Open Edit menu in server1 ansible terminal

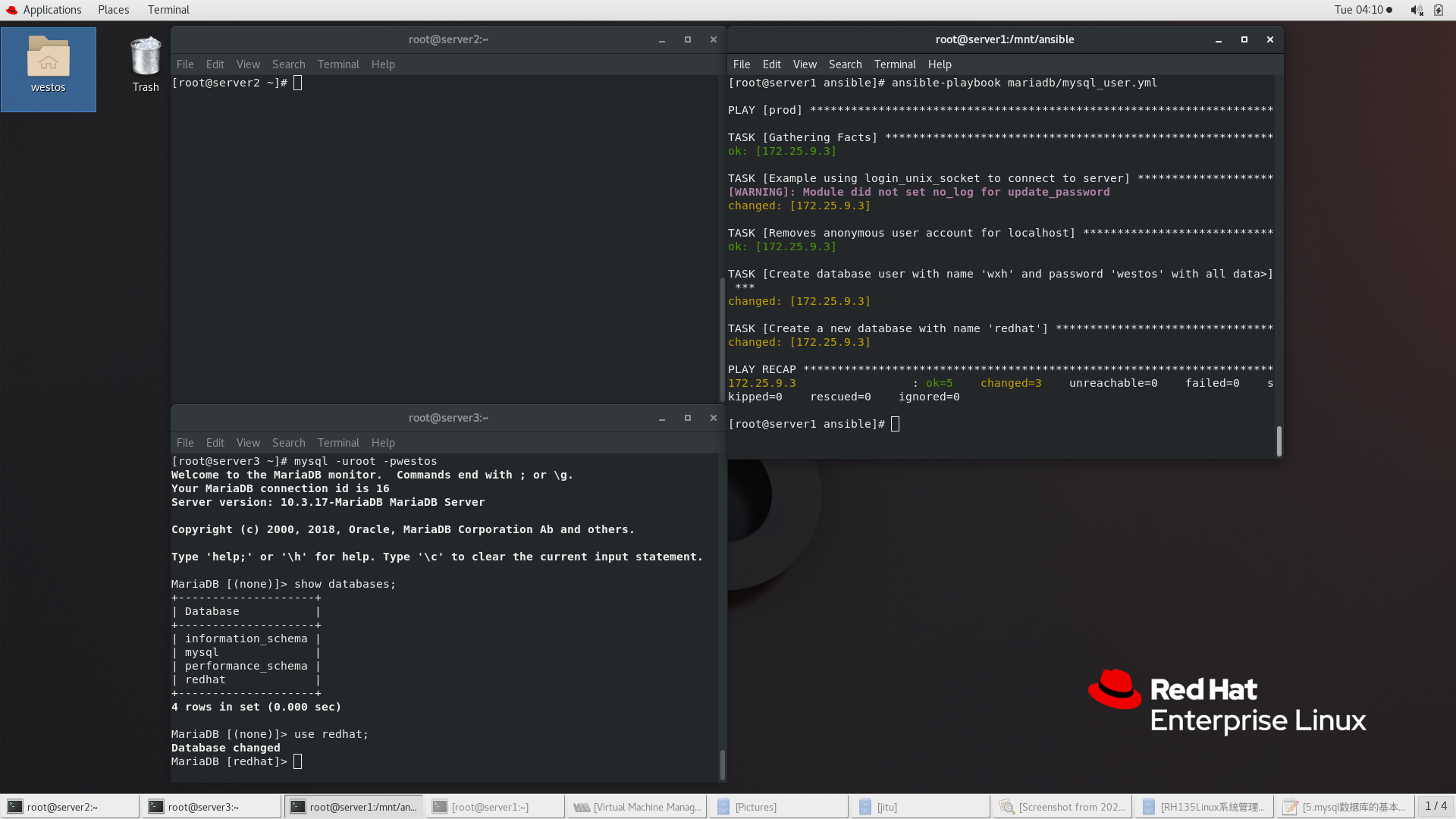pos(771,64)
